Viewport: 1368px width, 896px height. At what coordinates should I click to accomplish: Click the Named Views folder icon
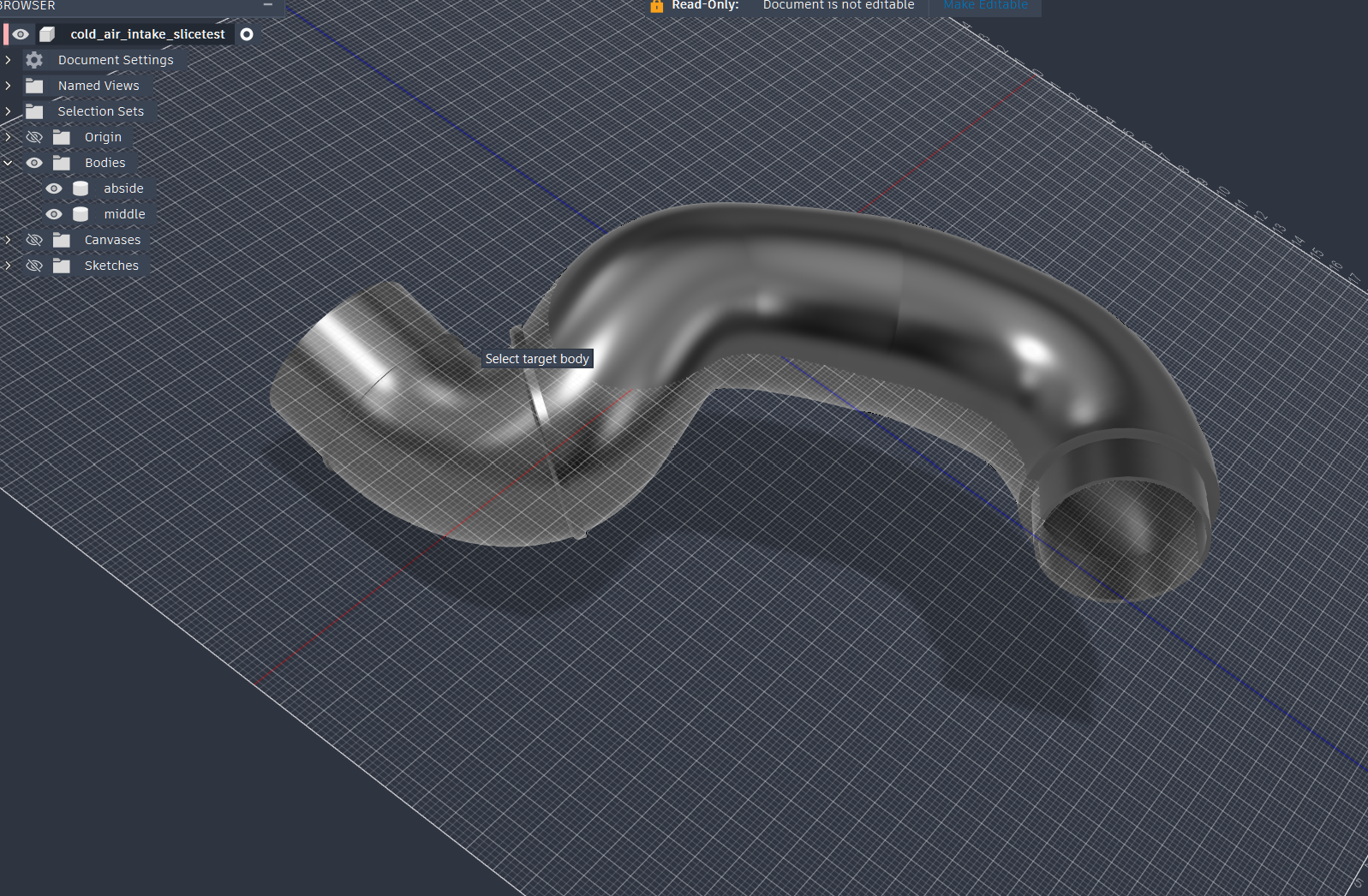pyautogui.click(x=34, y=86)
